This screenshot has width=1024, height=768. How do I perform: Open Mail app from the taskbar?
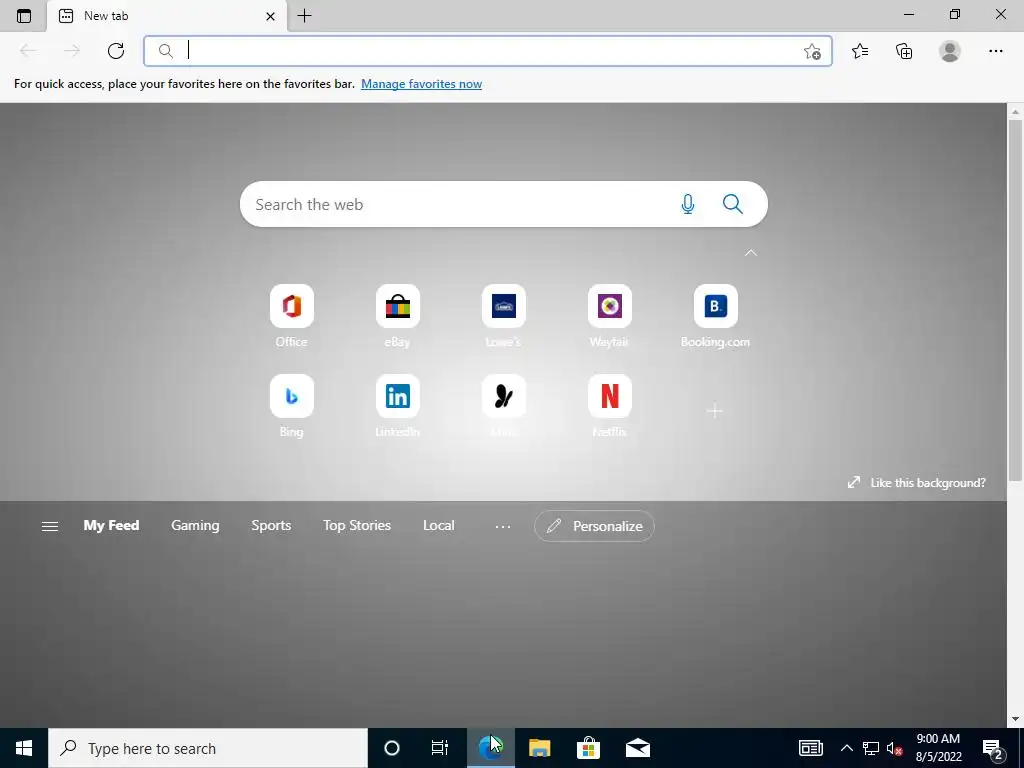tap(637, 748)
